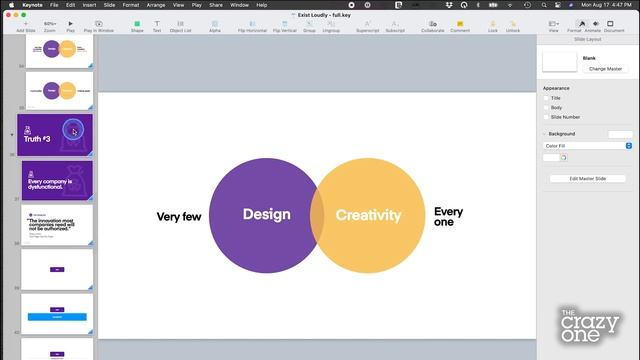
Task: Click the Group toolbar icon
Action: coord(309,24)
